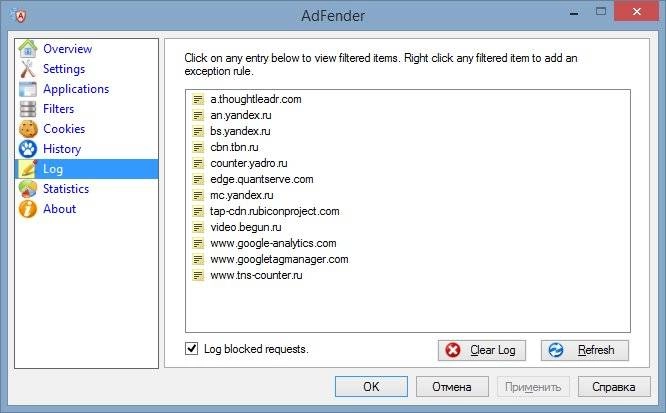This screenshot has height=413, width=666.
Task: Confirm with the OK button
Action: 371,387
